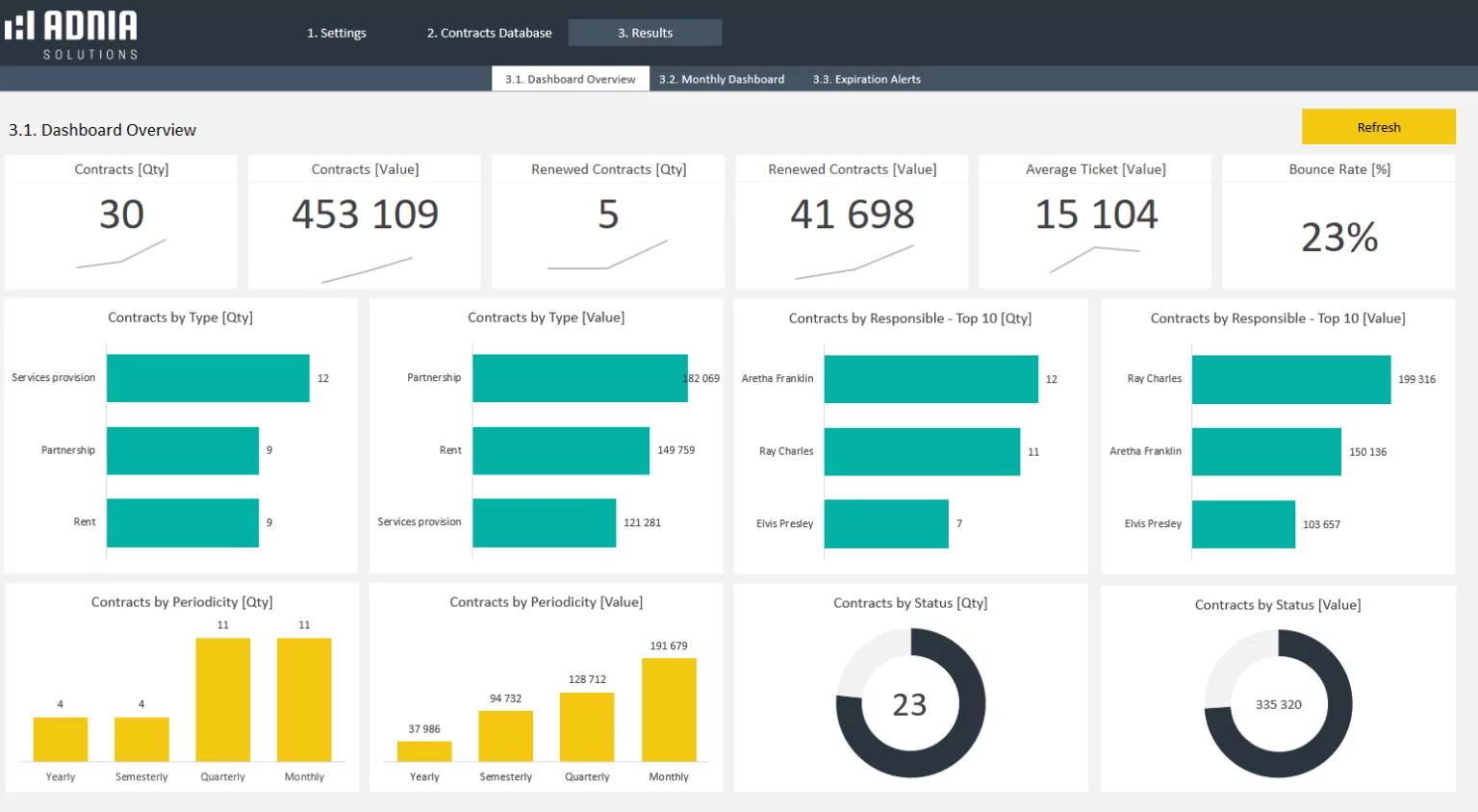1478x812 pixels.
Task: Select Aretha Franklin bar in Responsible [Qty]
Action: click(x=930, y=379)
